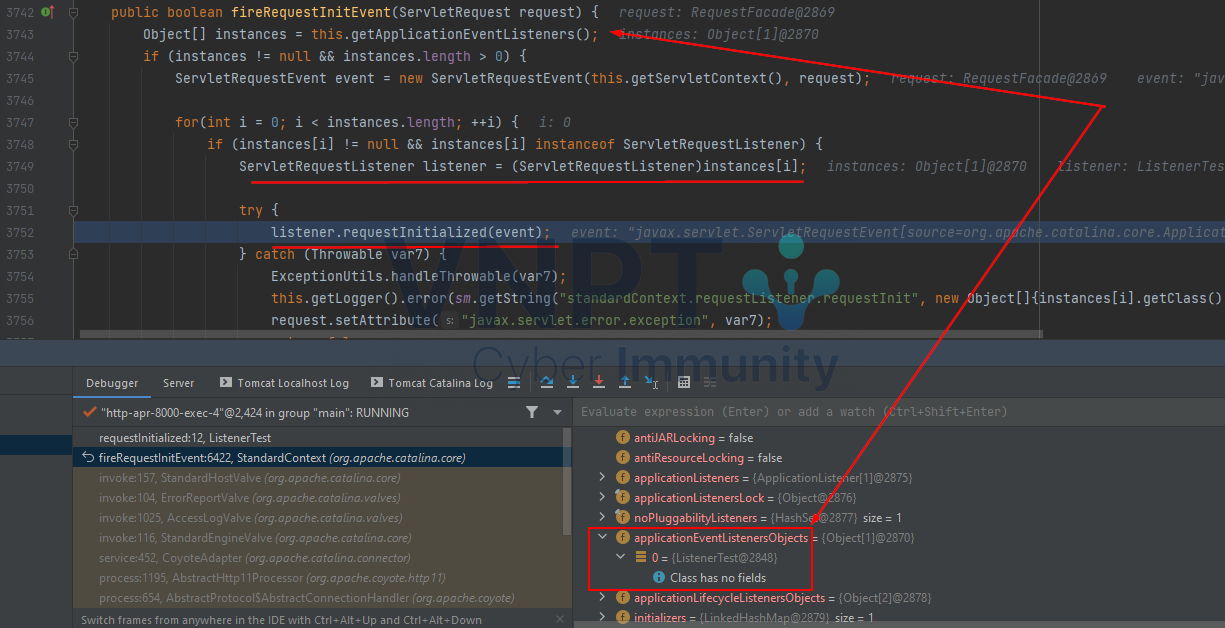This screenshot has height=628, width=1225.
Task: Switch to the Server tab
Action: [x=179, y=383]
